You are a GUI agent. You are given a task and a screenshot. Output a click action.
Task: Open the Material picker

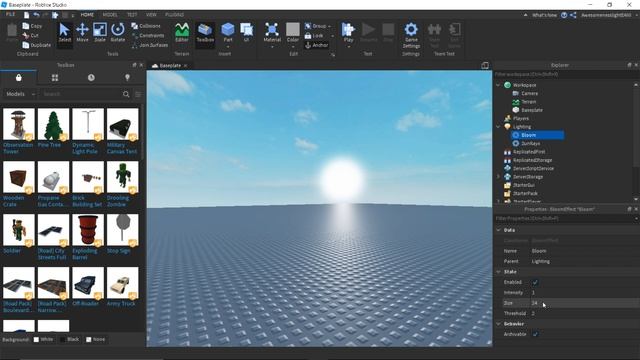point(272,33)
